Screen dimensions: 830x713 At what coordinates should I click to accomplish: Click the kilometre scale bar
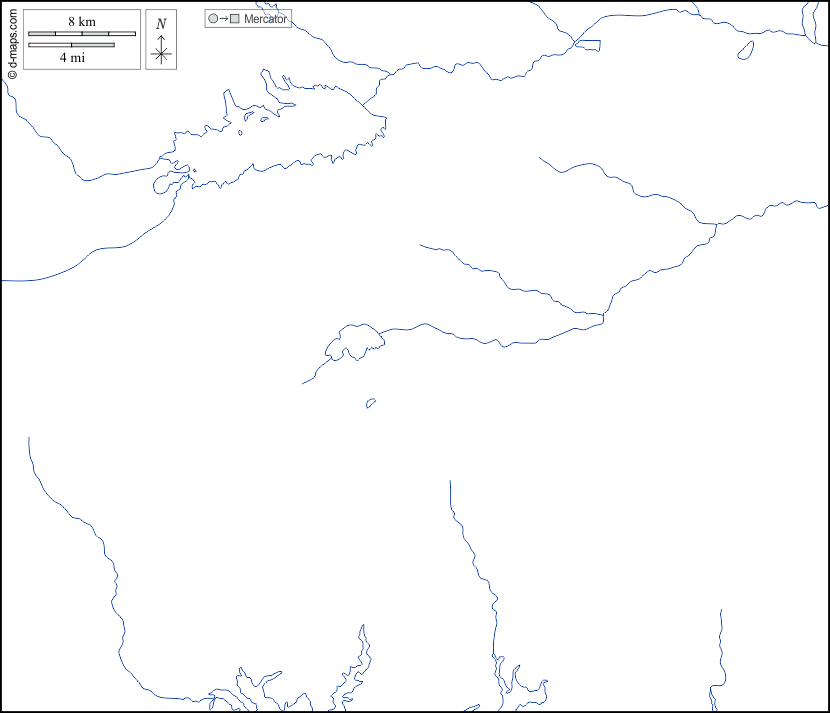point(82,34)
